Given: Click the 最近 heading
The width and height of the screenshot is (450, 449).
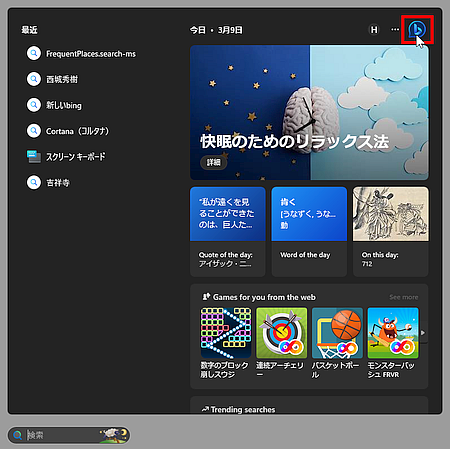Looking at the screenshot, I should pos(29,30).
